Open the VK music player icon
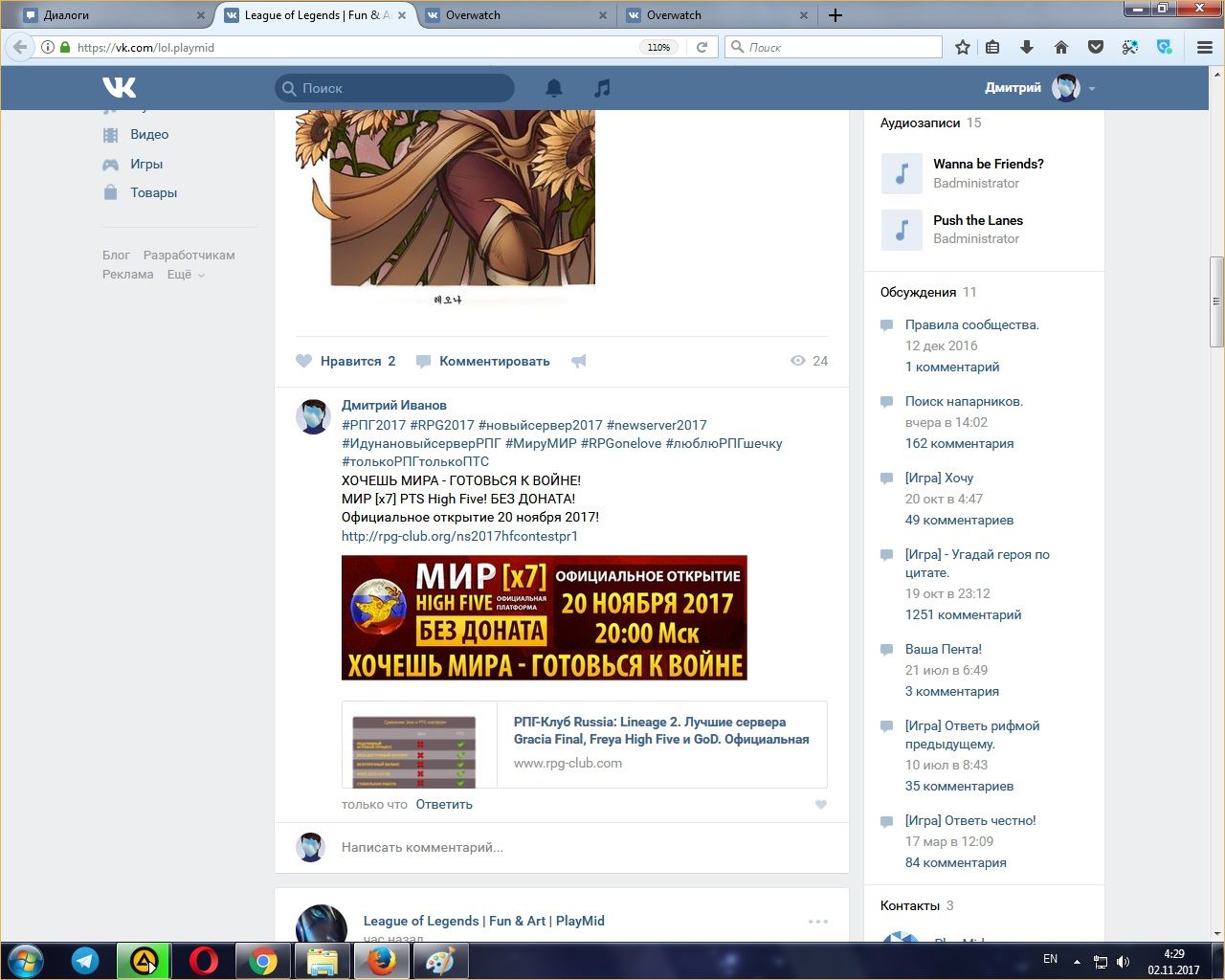This screenshot has height=980, width=1225. tap(602, 88)
